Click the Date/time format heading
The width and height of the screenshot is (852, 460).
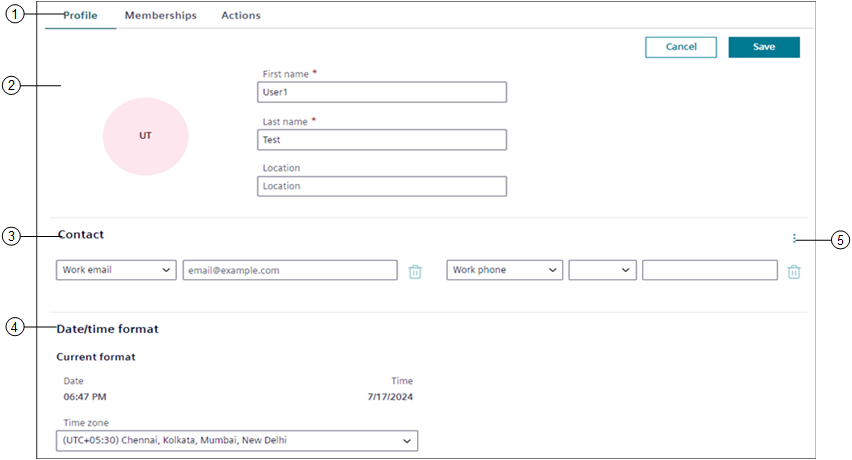(x=108, y=328)
